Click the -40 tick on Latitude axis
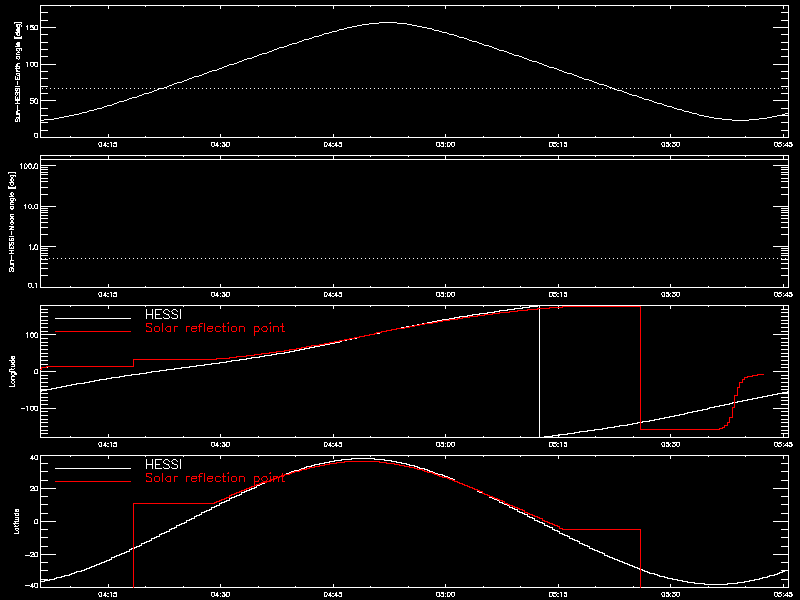This screenshot has height=600, width=800. [32, 585]
